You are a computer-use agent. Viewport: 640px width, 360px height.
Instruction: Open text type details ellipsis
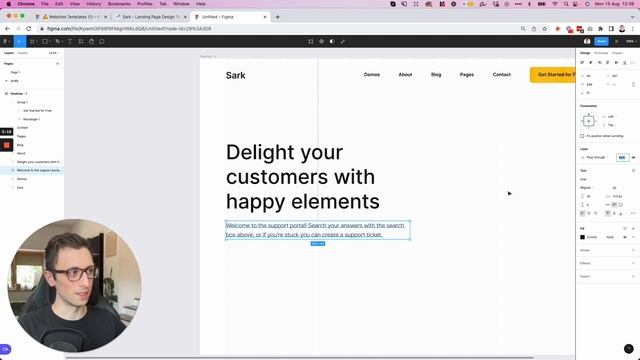633,213
